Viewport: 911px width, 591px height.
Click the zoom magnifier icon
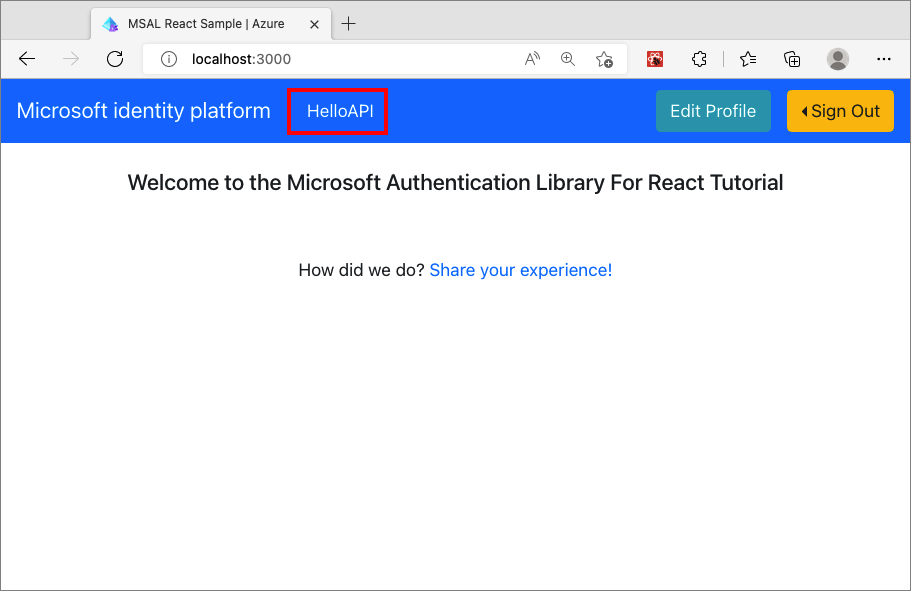point(568,59)
